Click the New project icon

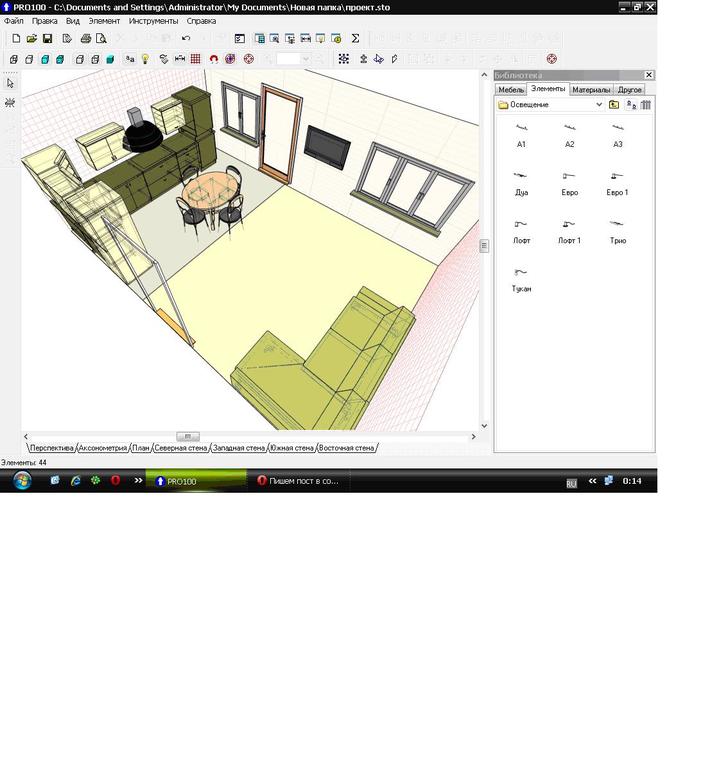16,38
